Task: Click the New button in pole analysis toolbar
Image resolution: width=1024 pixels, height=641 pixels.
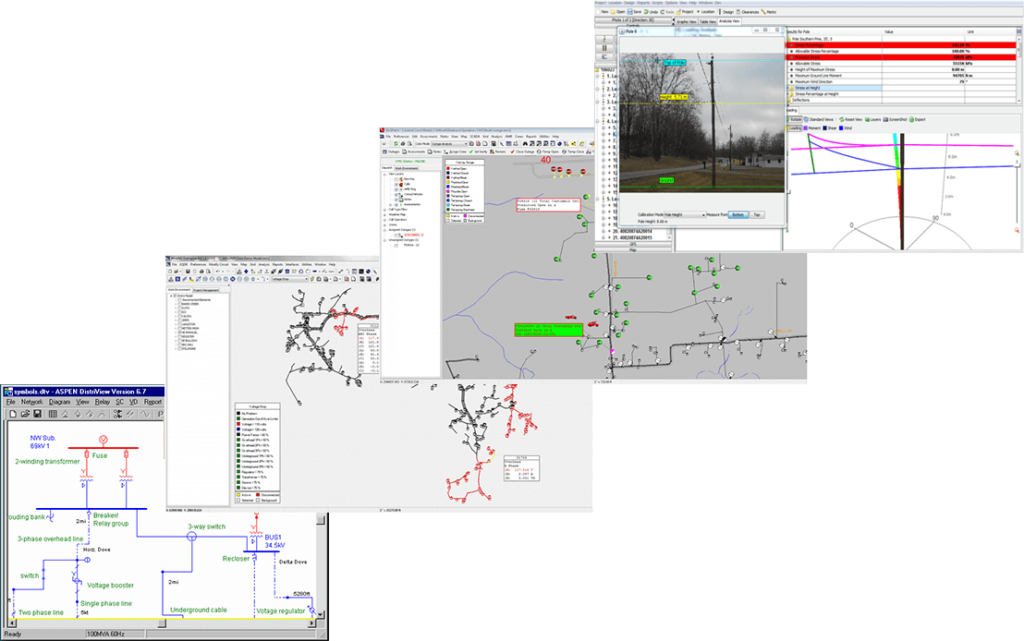Action: pos(603,12)
